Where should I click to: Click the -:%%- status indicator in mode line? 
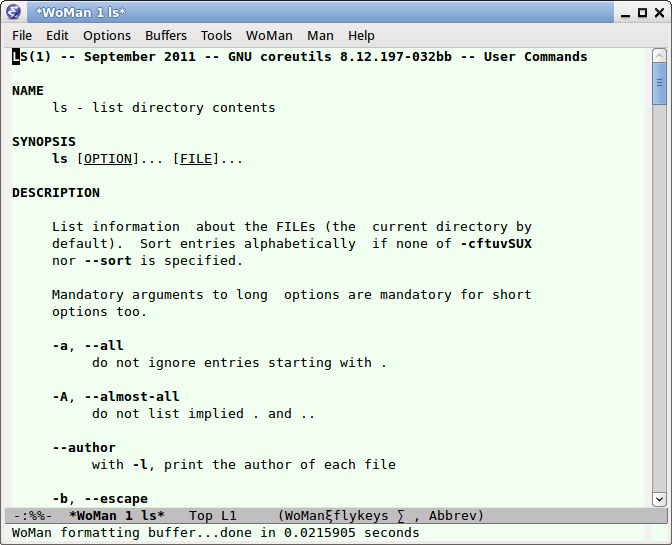coord(33,515)
